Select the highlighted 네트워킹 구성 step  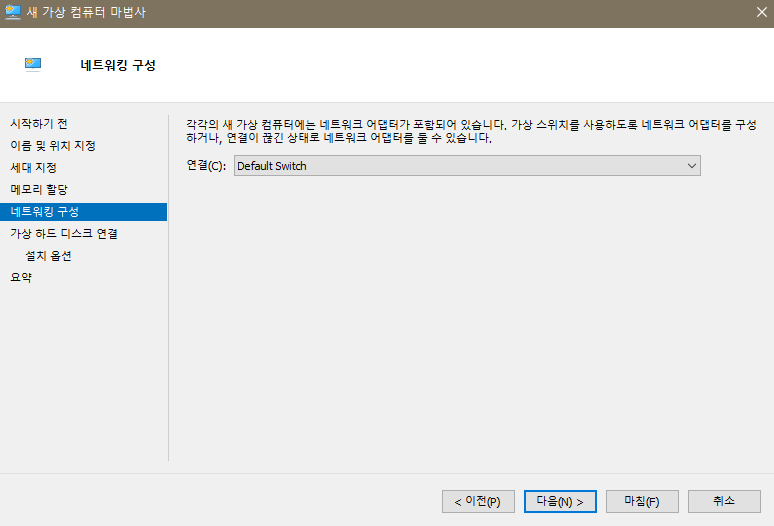click(83, 212)
